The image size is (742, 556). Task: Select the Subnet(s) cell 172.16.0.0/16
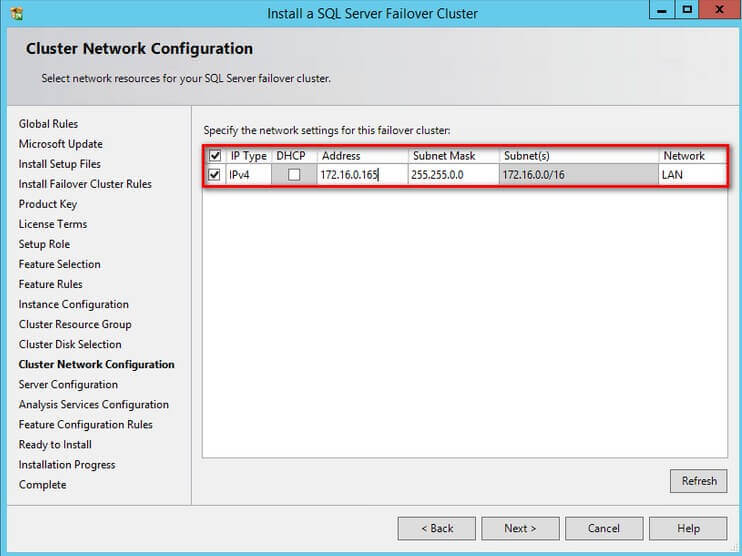click(578, 175)
